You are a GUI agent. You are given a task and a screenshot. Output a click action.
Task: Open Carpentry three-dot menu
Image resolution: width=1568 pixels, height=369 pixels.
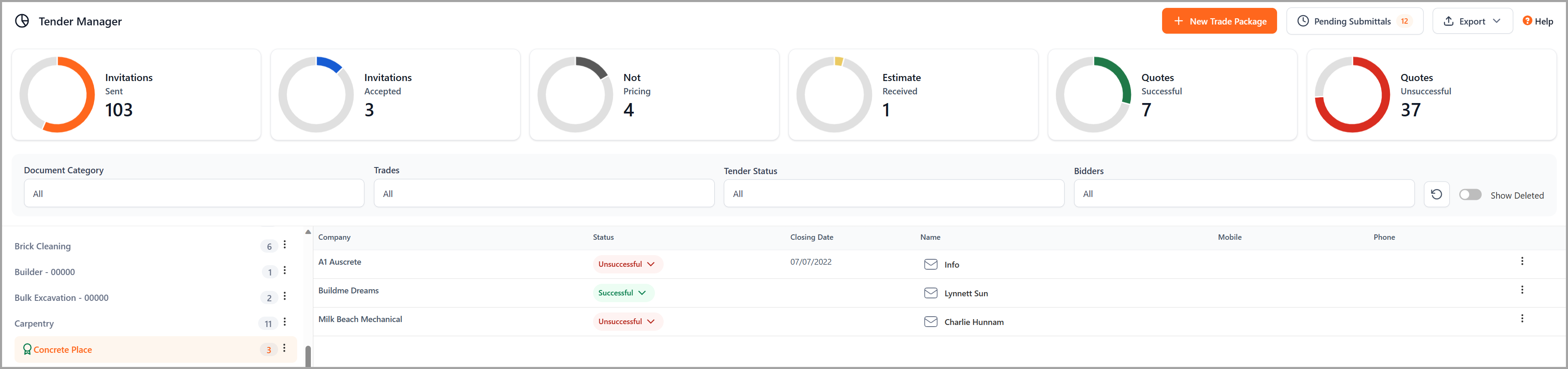pos(285,322)
